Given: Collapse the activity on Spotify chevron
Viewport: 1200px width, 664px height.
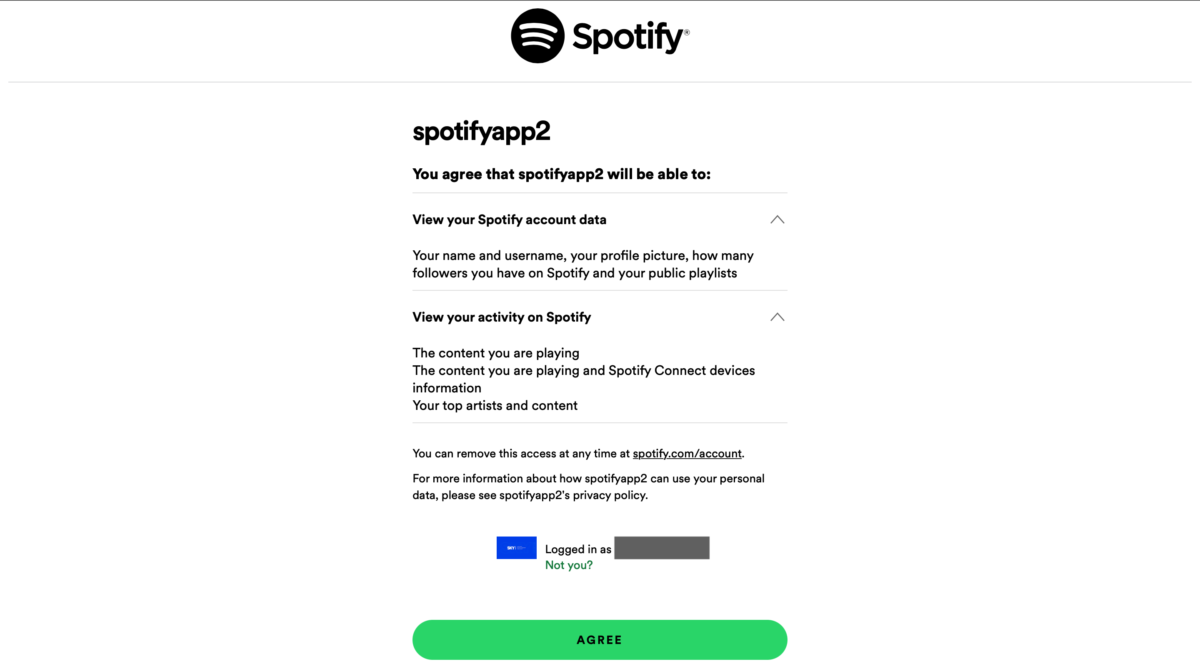Looking at the screenshot, I should tap(777, 317).
